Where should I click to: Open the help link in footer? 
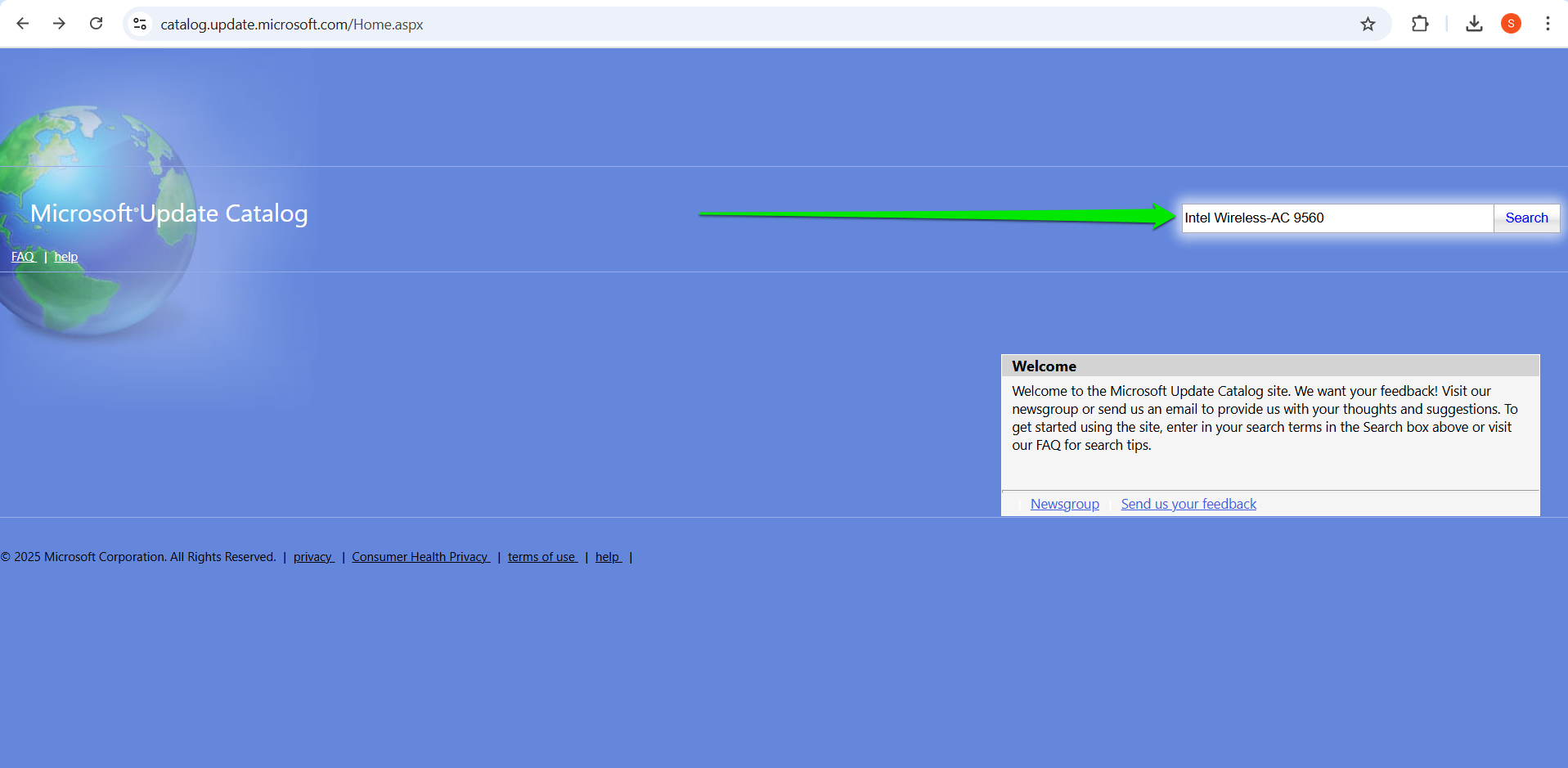pos(608,557)
